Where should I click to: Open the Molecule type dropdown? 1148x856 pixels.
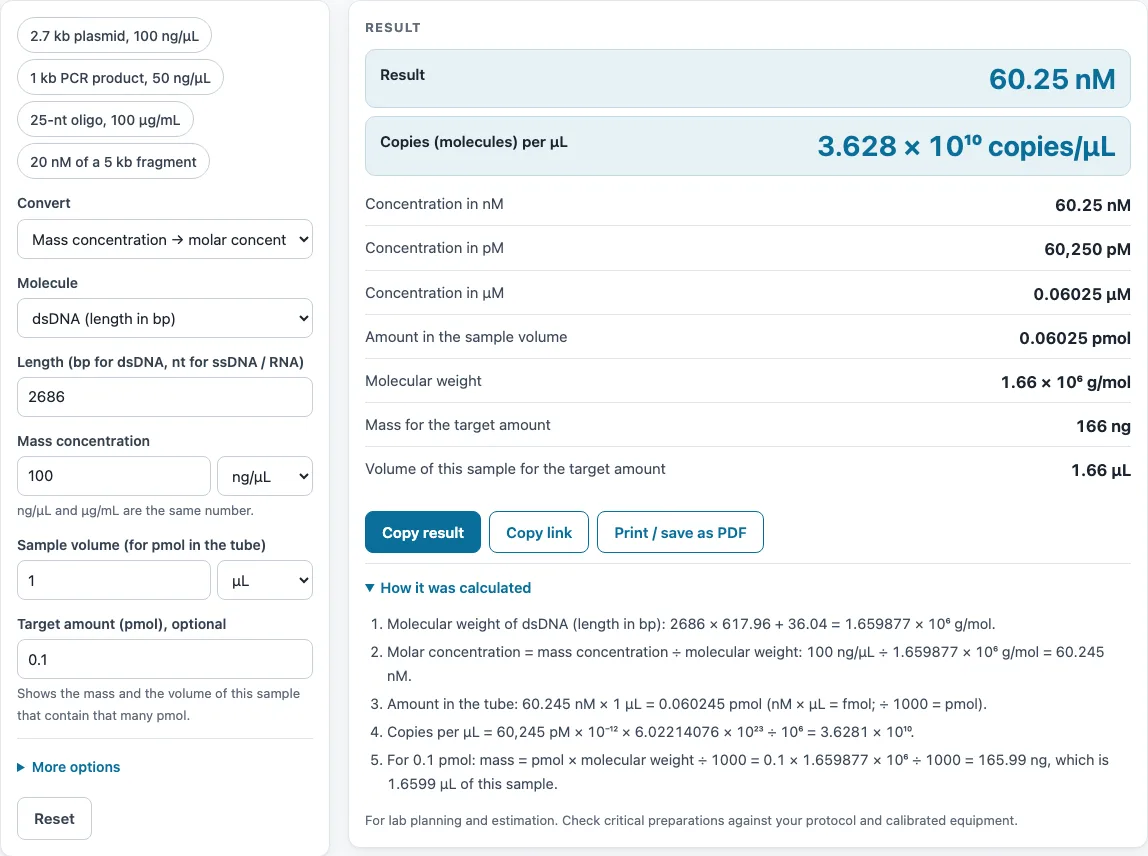point(165,319)
